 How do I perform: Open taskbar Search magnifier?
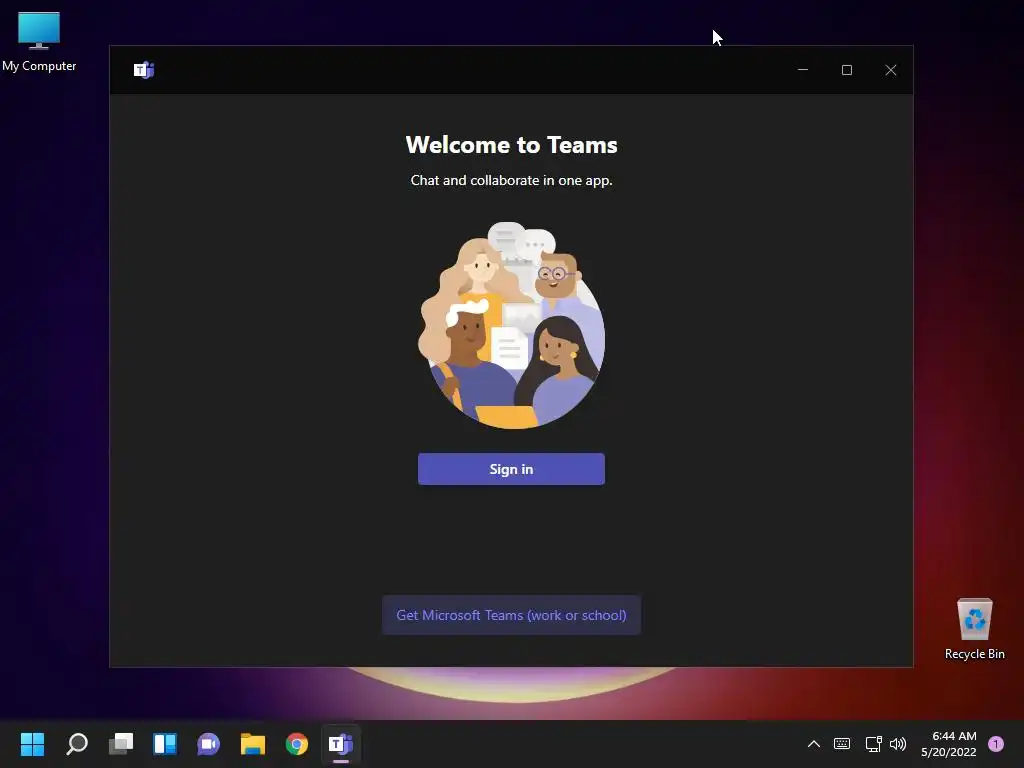click(x=77, y=744)
